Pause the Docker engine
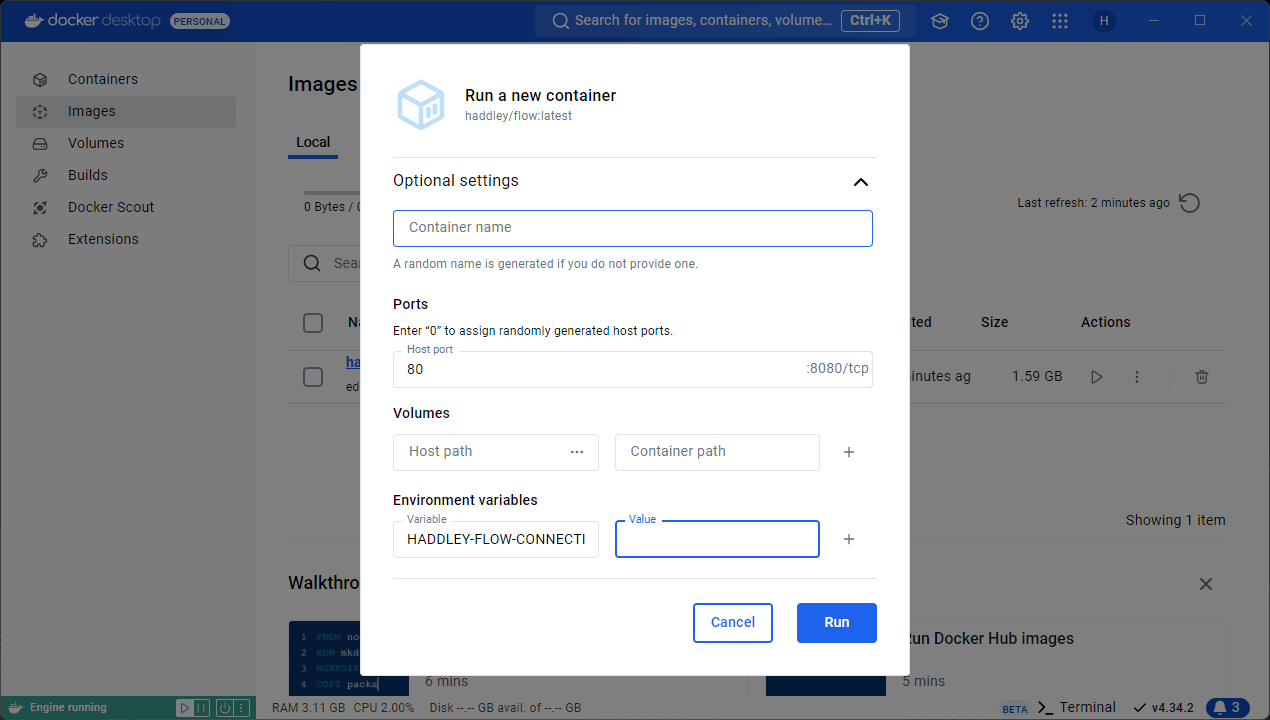The width and height of the screenshot is (1270, 720). pyautogui.click(x=202, y=708)
